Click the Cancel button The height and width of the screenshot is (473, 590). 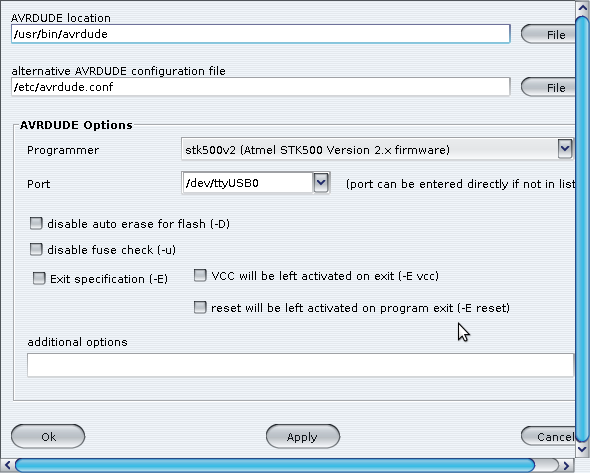(x=548, y=436)
